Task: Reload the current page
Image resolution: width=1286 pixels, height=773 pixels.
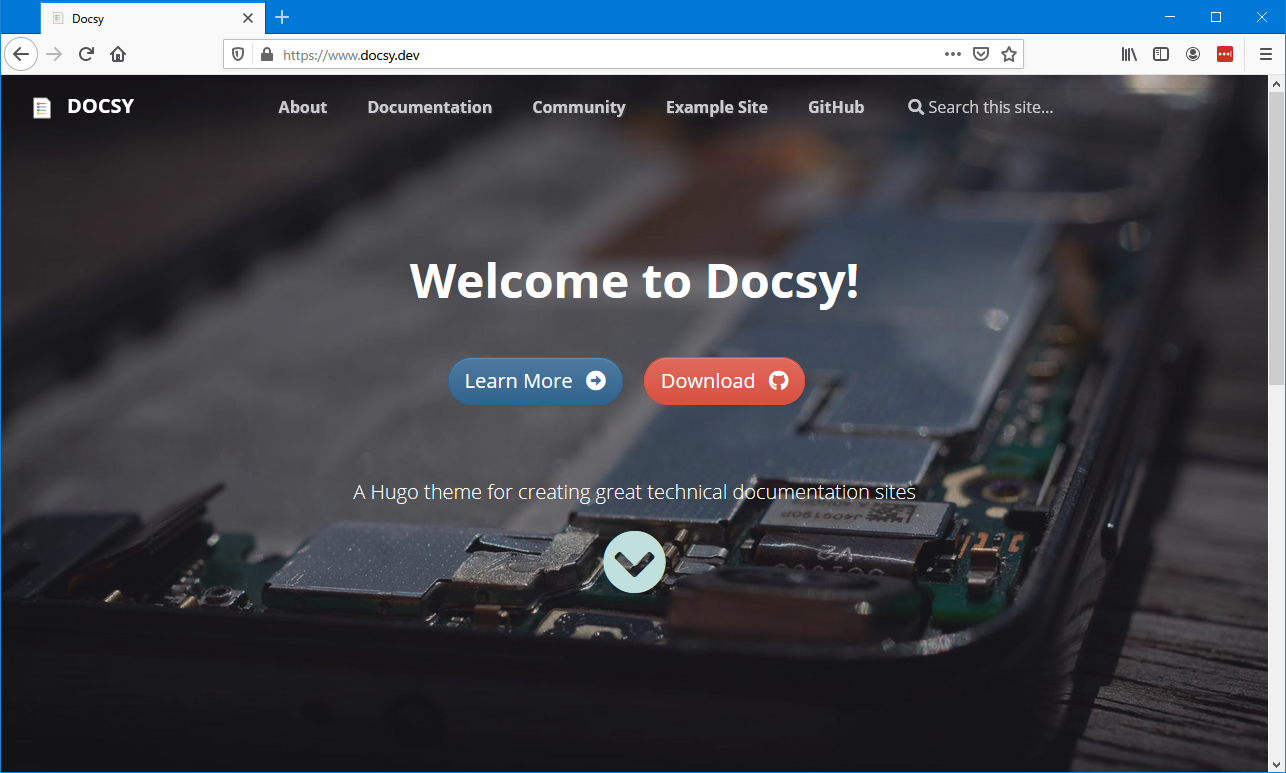Action: (86, 54)
